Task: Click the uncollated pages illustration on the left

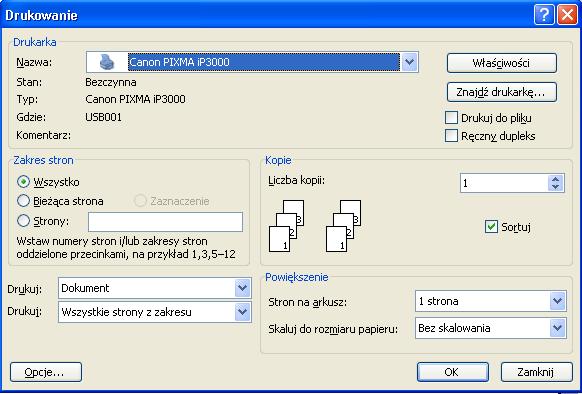Action: pos(286,226)
